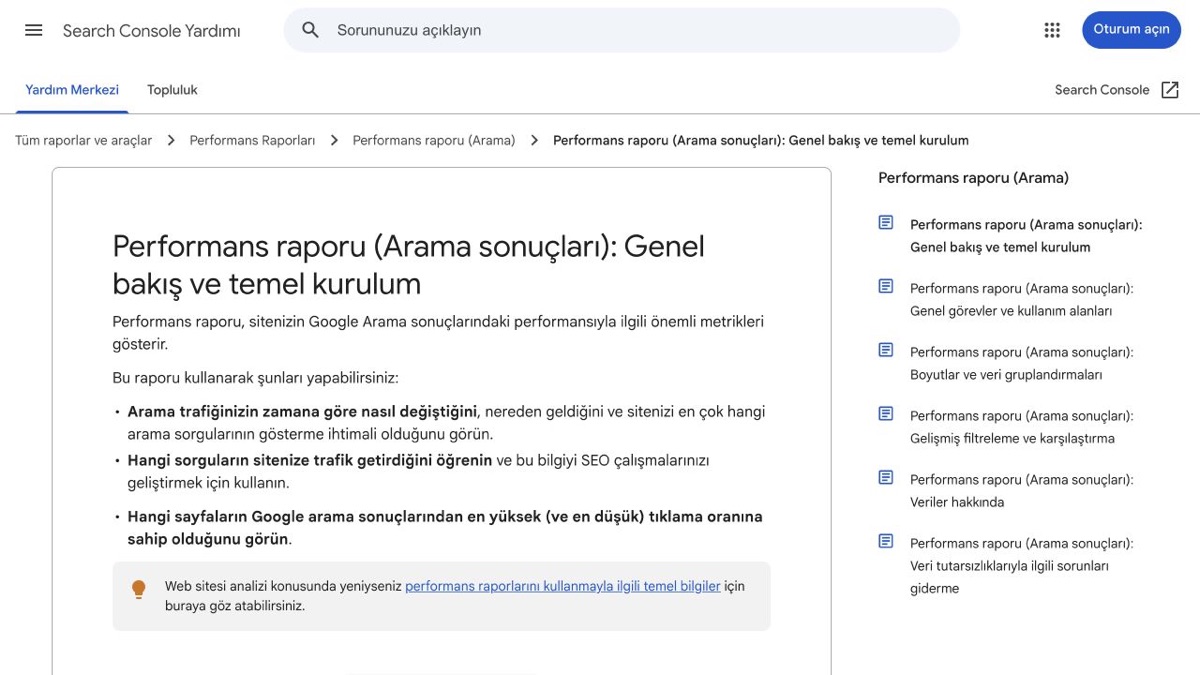Go to Tüm raporlar ve araçlar breadcrumb

[84, 141]
